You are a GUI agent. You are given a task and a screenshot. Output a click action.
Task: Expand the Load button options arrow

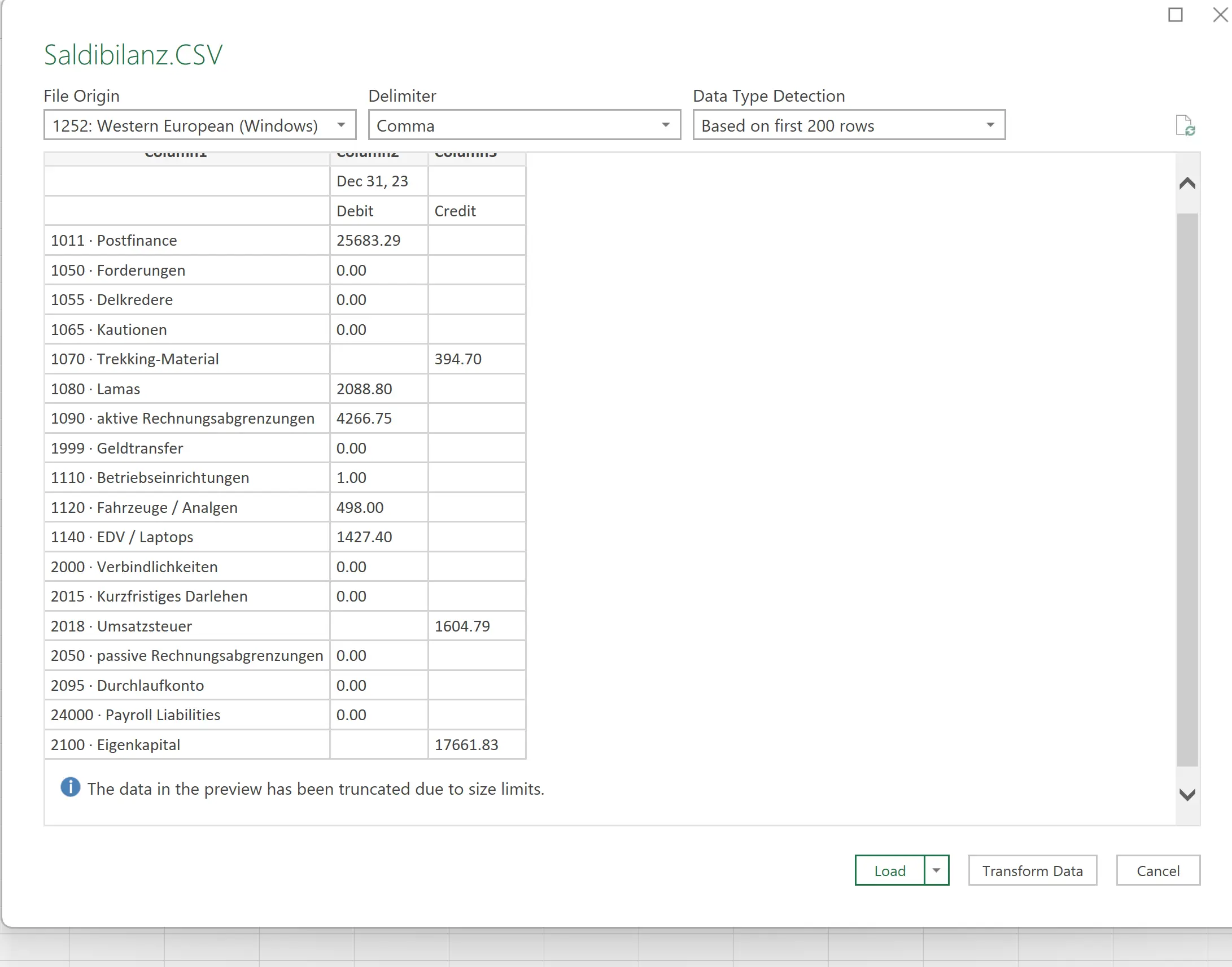tap(937, 870)
